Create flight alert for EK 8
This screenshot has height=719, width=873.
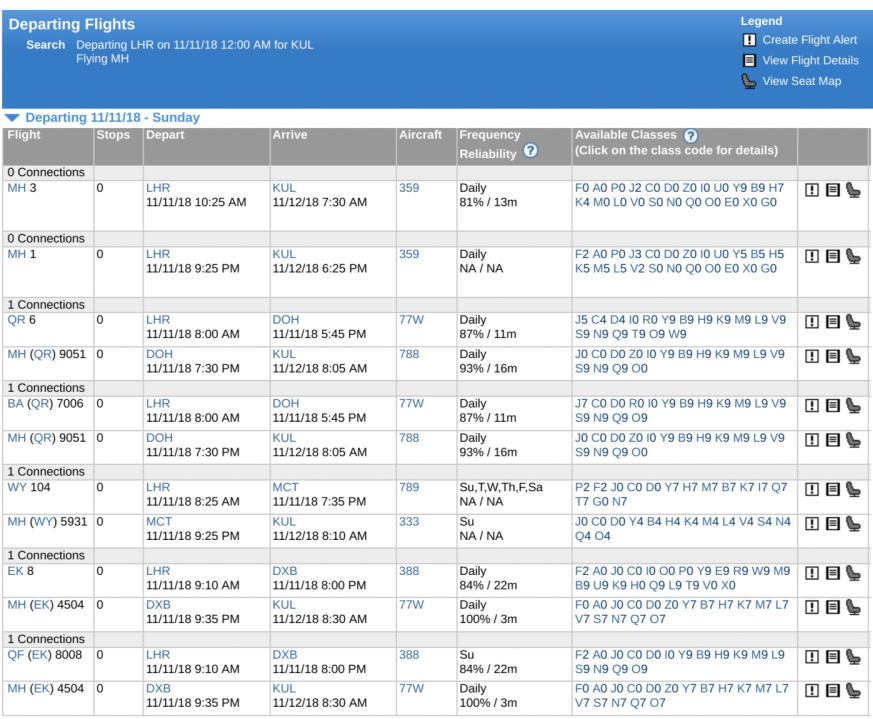click(812, 573)
